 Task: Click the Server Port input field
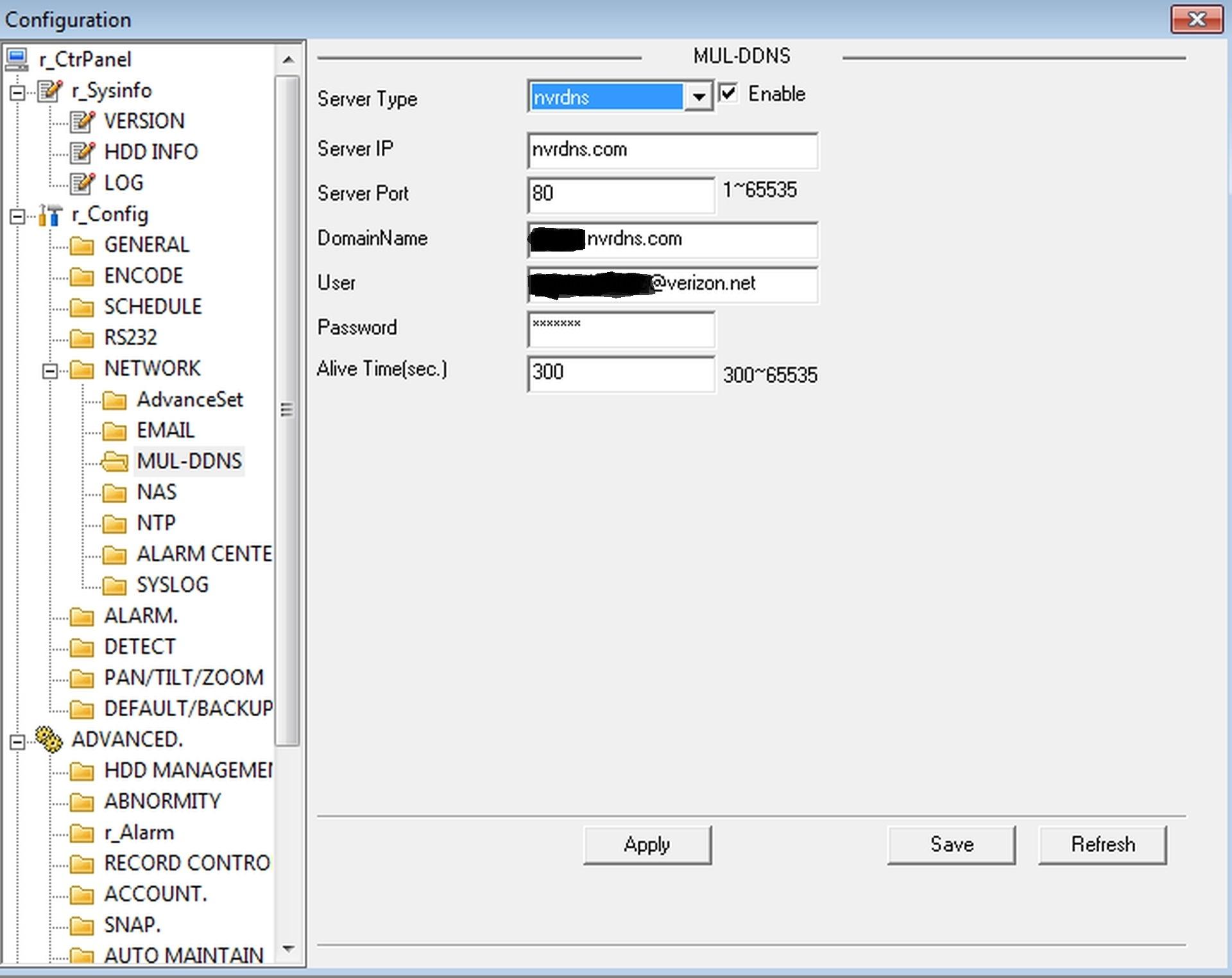pyautogui.click(x=620, y=194)
